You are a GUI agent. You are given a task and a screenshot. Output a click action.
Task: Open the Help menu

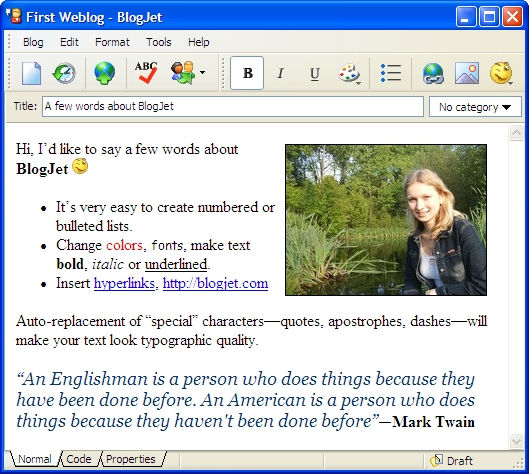[x=198, y=42]
